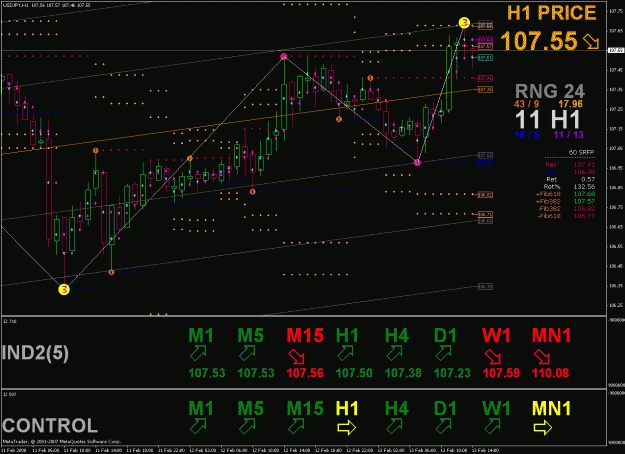The image size is (625, 454).
Task: Click the '-Fib618' value 106.71 in the table
Action: coord(584,216)
